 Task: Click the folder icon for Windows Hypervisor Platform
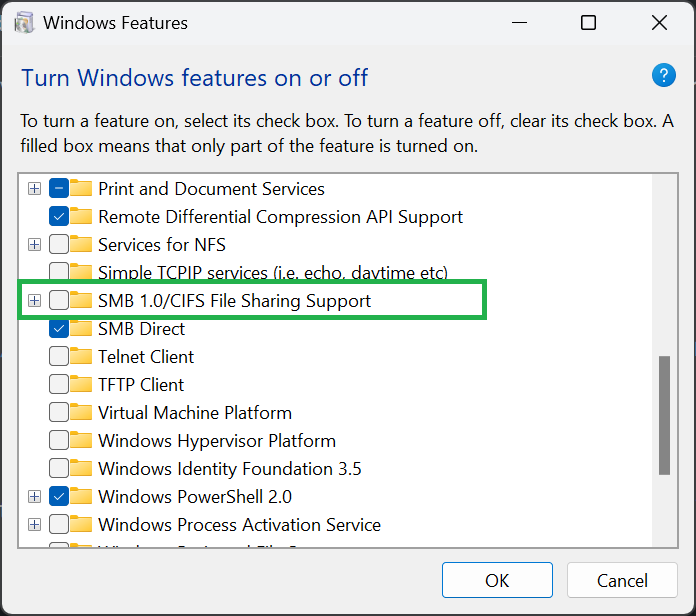pos(82,441)
